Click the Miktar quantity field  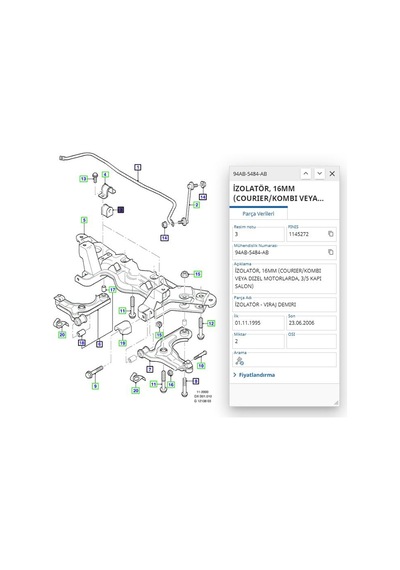[x=259, y=341]
